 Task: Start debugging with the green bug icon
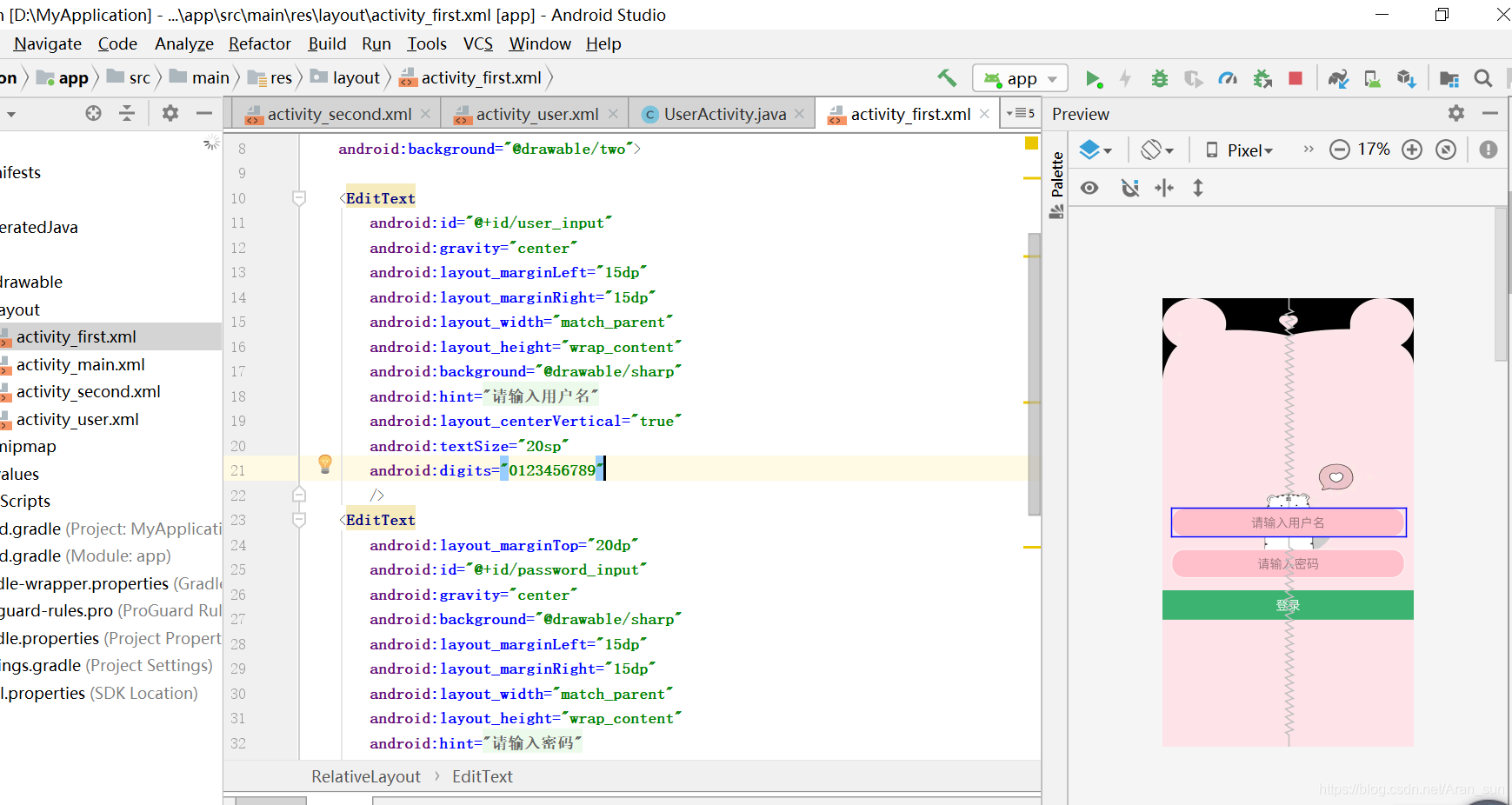coord(1159,79)
